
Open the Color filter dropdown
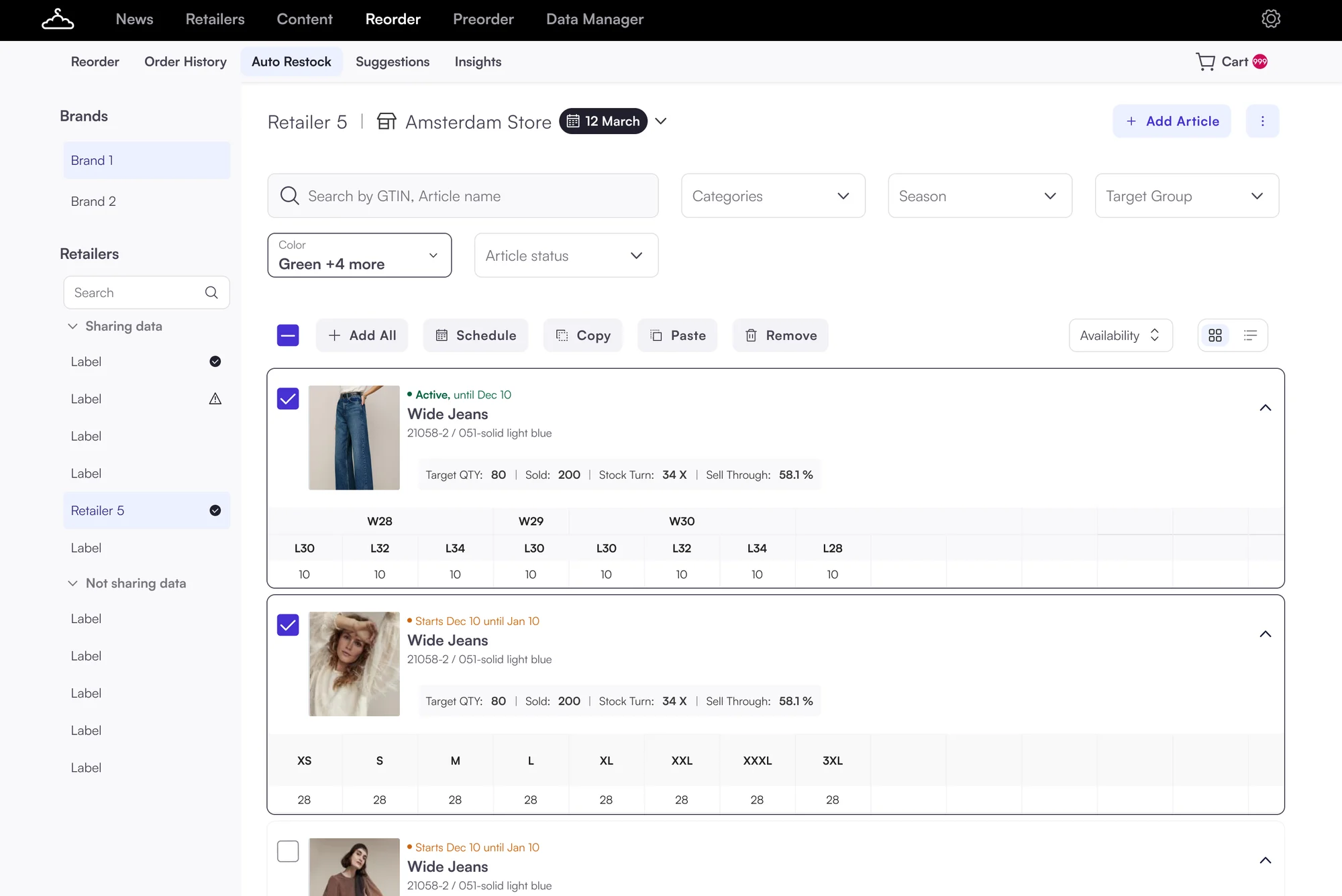(x=360, y=255)
